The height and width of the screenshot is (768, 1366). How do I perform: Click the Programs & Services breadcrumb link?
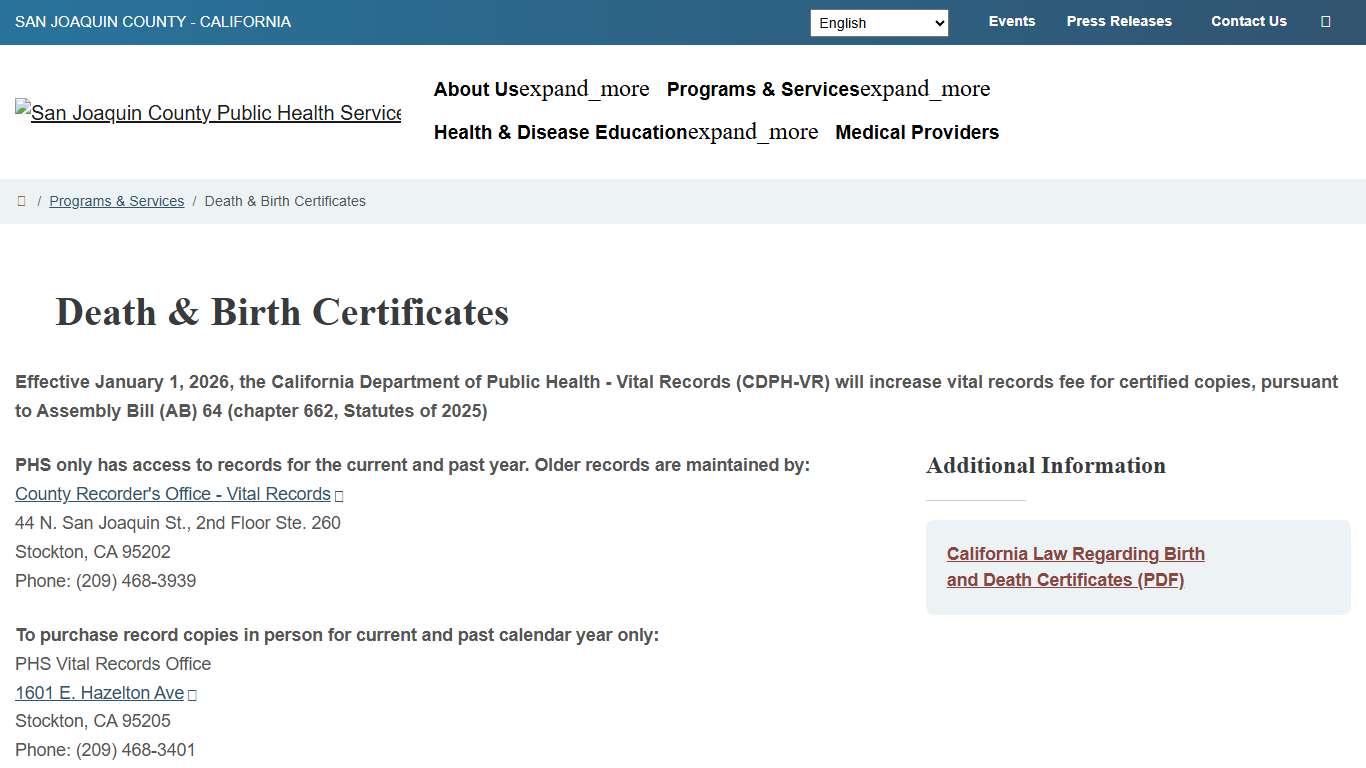pyautogui.click(x=116, y=201)
